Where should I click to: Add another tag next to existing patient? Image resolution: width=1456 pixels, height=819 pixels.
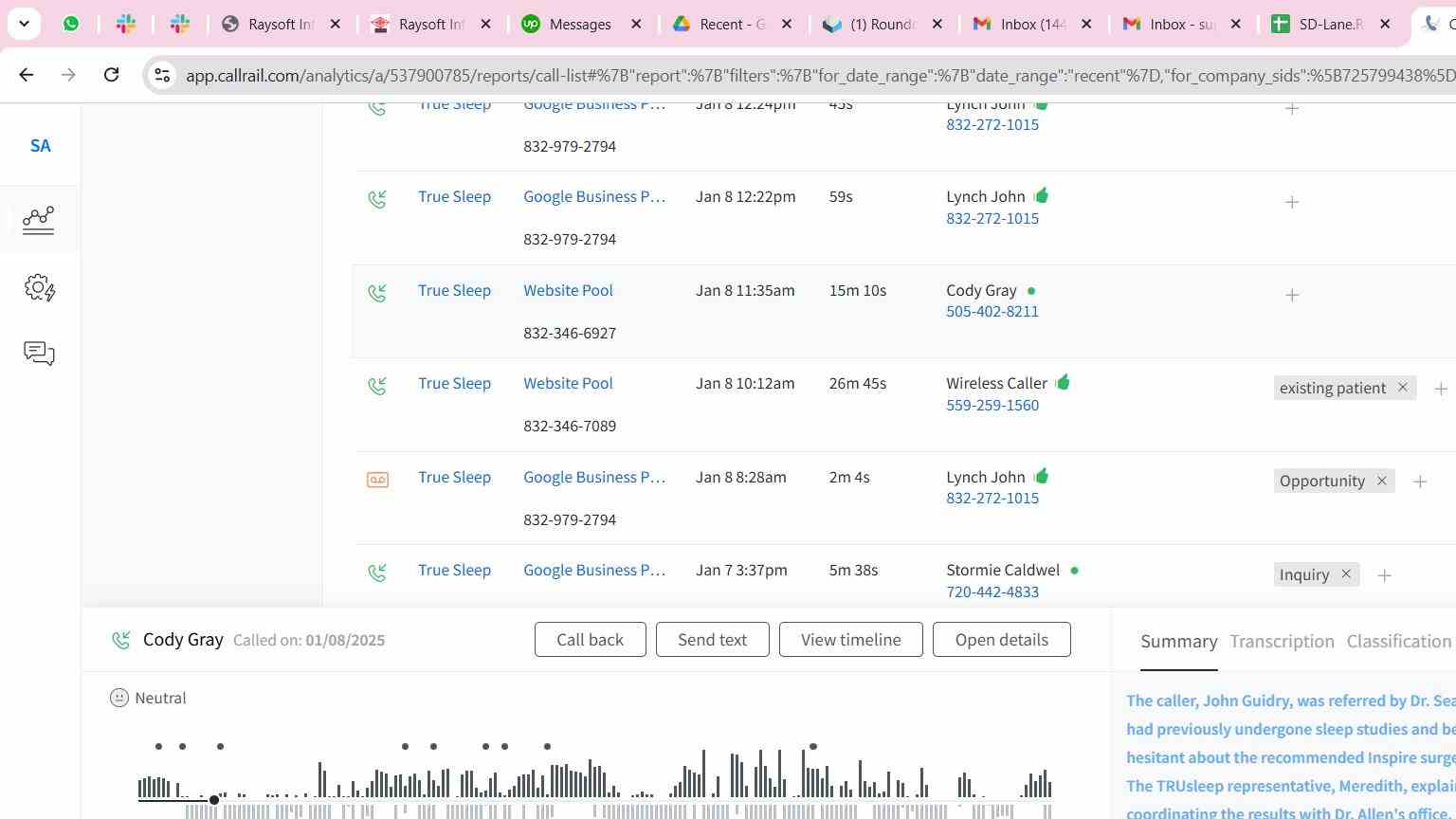[1441, 389]
